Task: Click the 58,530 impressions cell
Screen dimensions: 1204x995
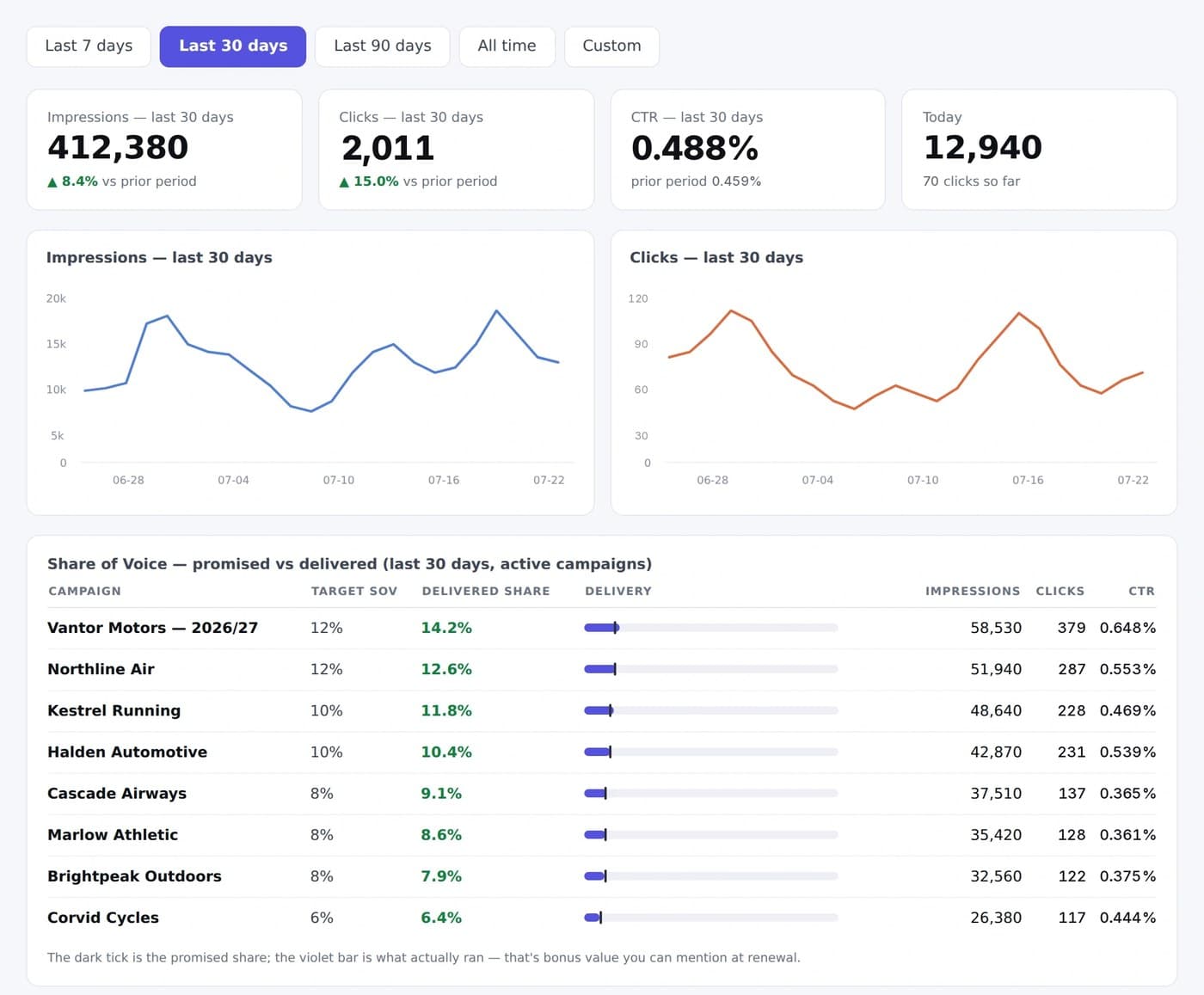Action: click(x=996, y=628)
